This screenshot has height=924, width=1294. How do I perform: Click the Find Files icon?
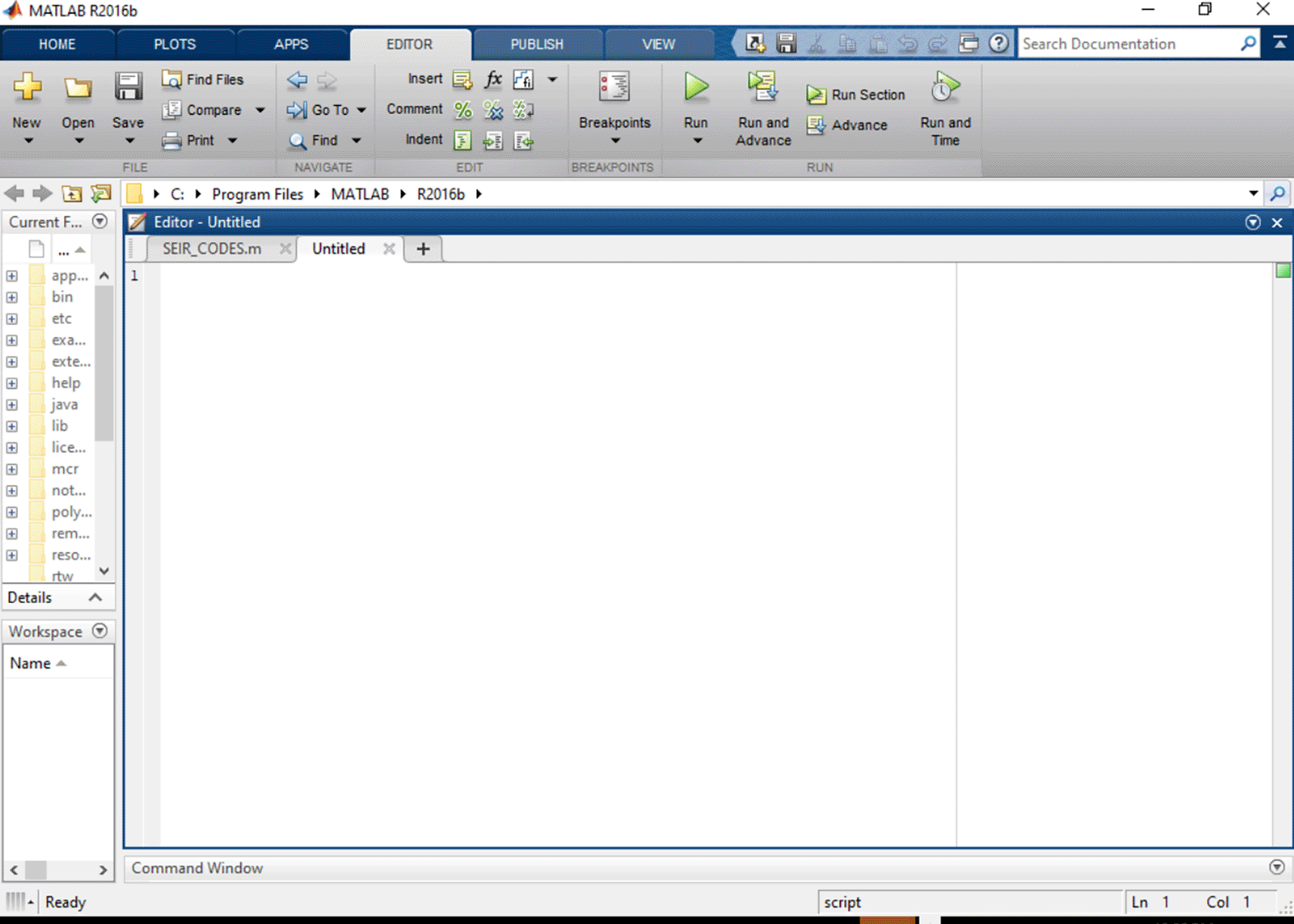coord(203,79)
